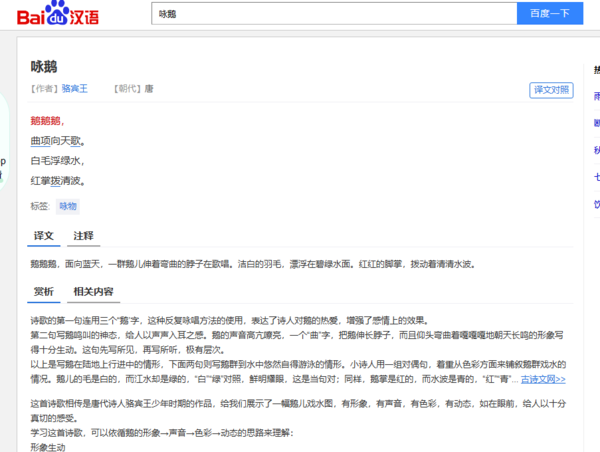Switch to the 注释 tab
Viewport: 600px width, 452px height.
pos(83,236)
